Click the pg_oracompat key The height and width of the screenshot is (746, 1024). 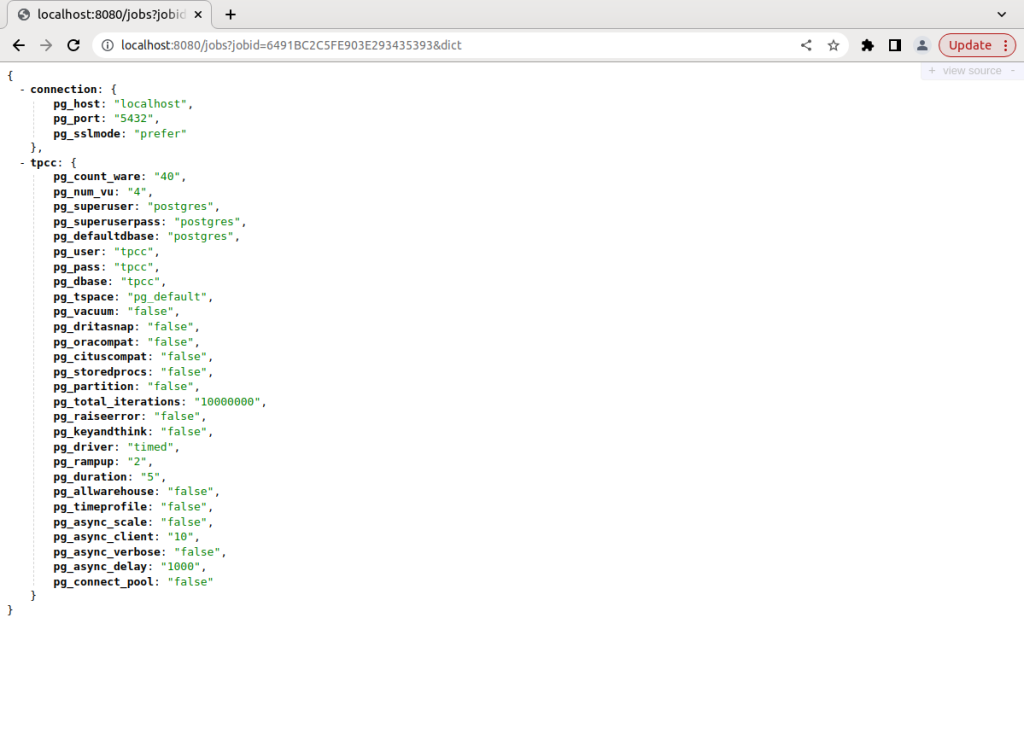click(x=93, y=342)
